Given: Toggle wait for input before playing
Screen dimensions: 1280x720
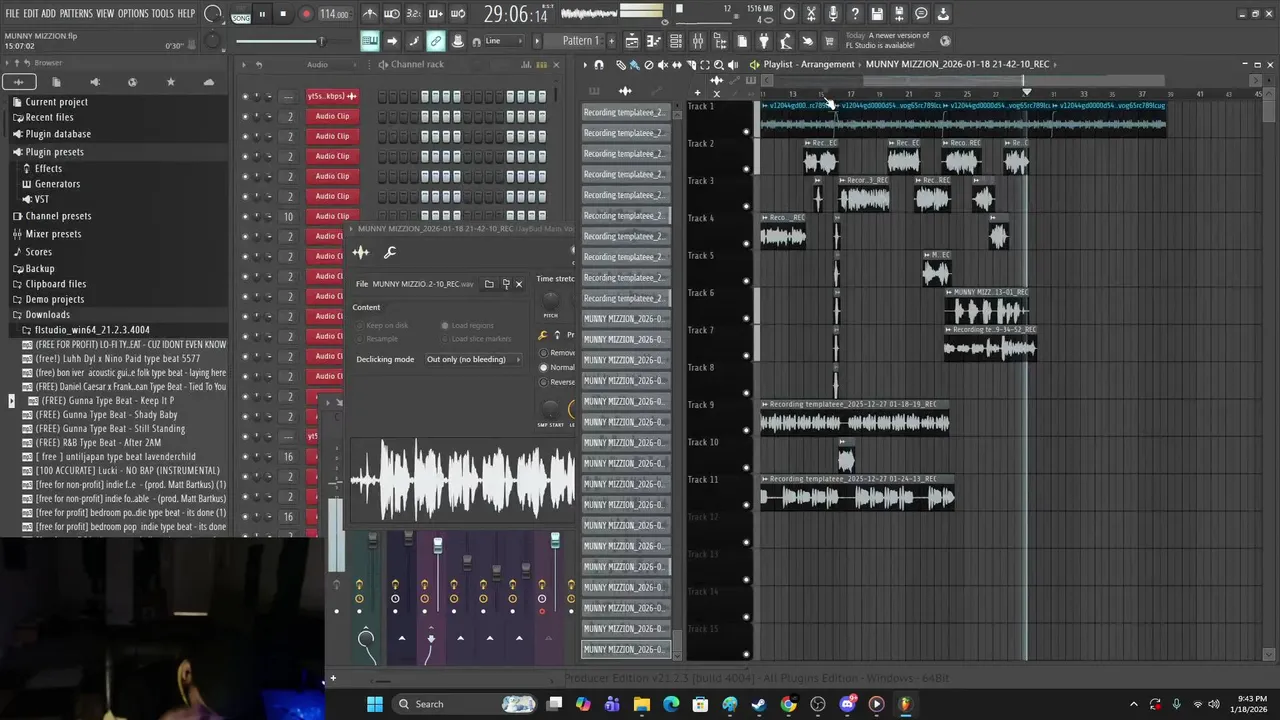Looking at the screenshot, I should [392, 14].
